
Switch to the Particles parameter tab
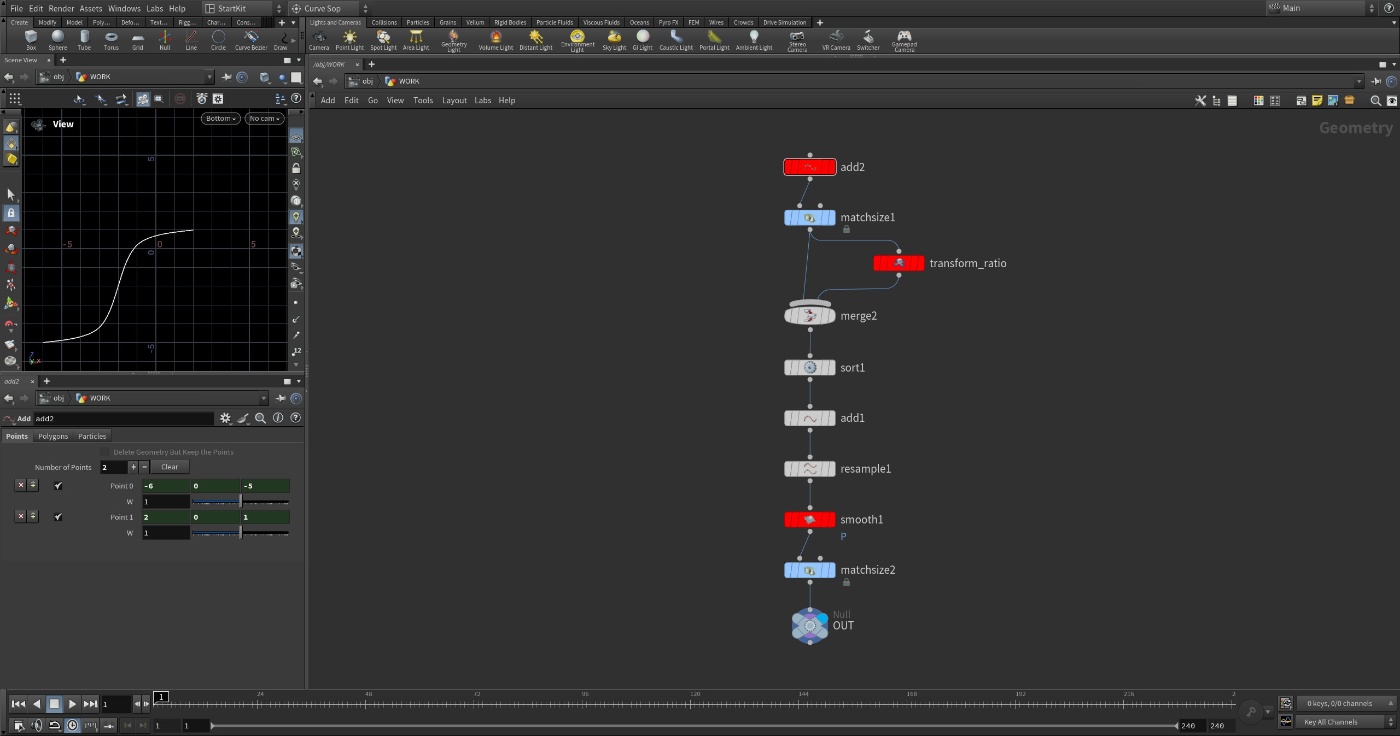tap(92, 436)
